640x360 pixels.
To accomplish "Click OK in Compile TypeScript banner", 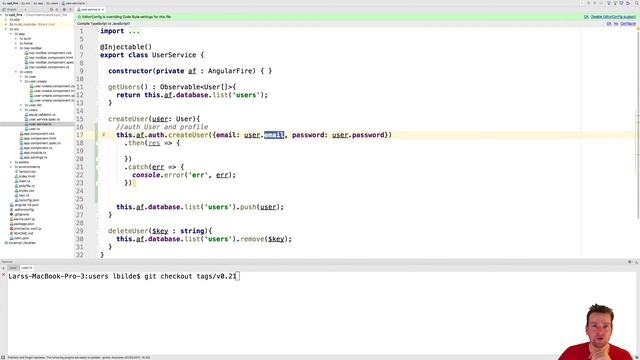I will [609, 24].
